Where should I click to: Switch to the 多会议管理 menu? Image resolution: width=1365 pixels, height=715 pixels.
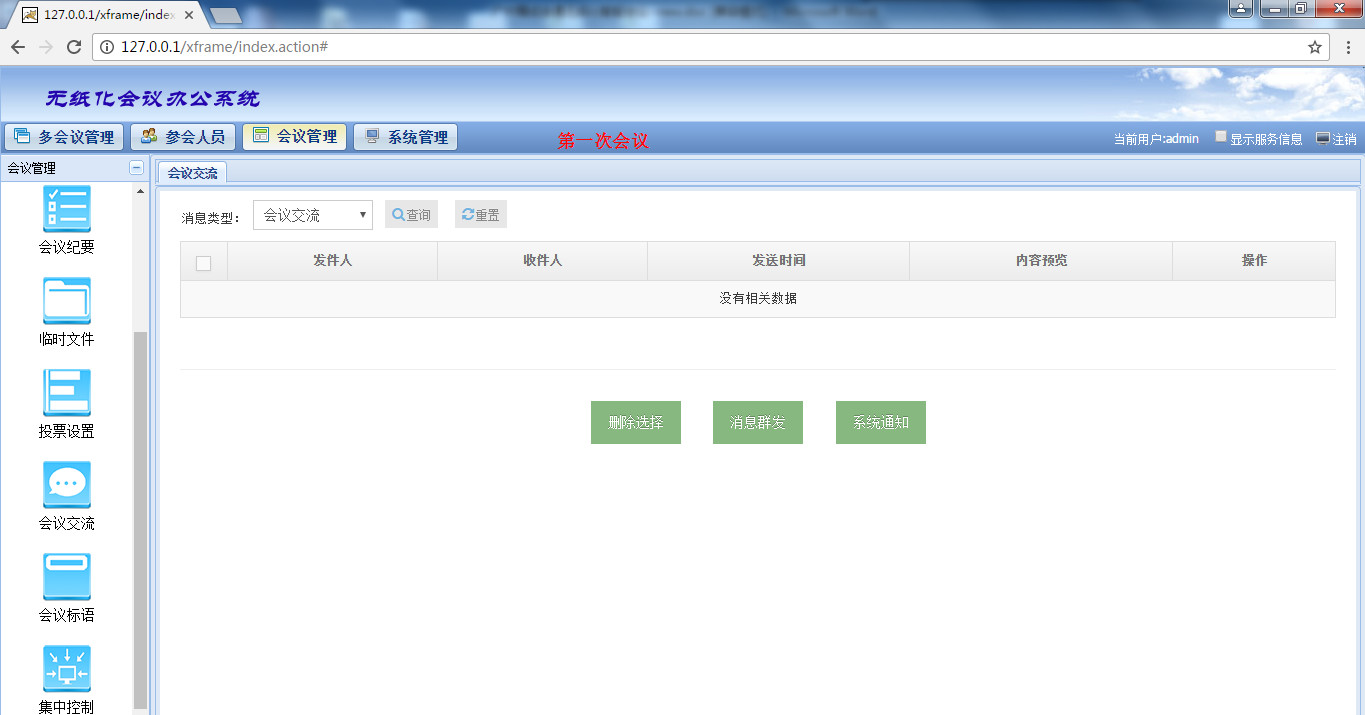65,137
